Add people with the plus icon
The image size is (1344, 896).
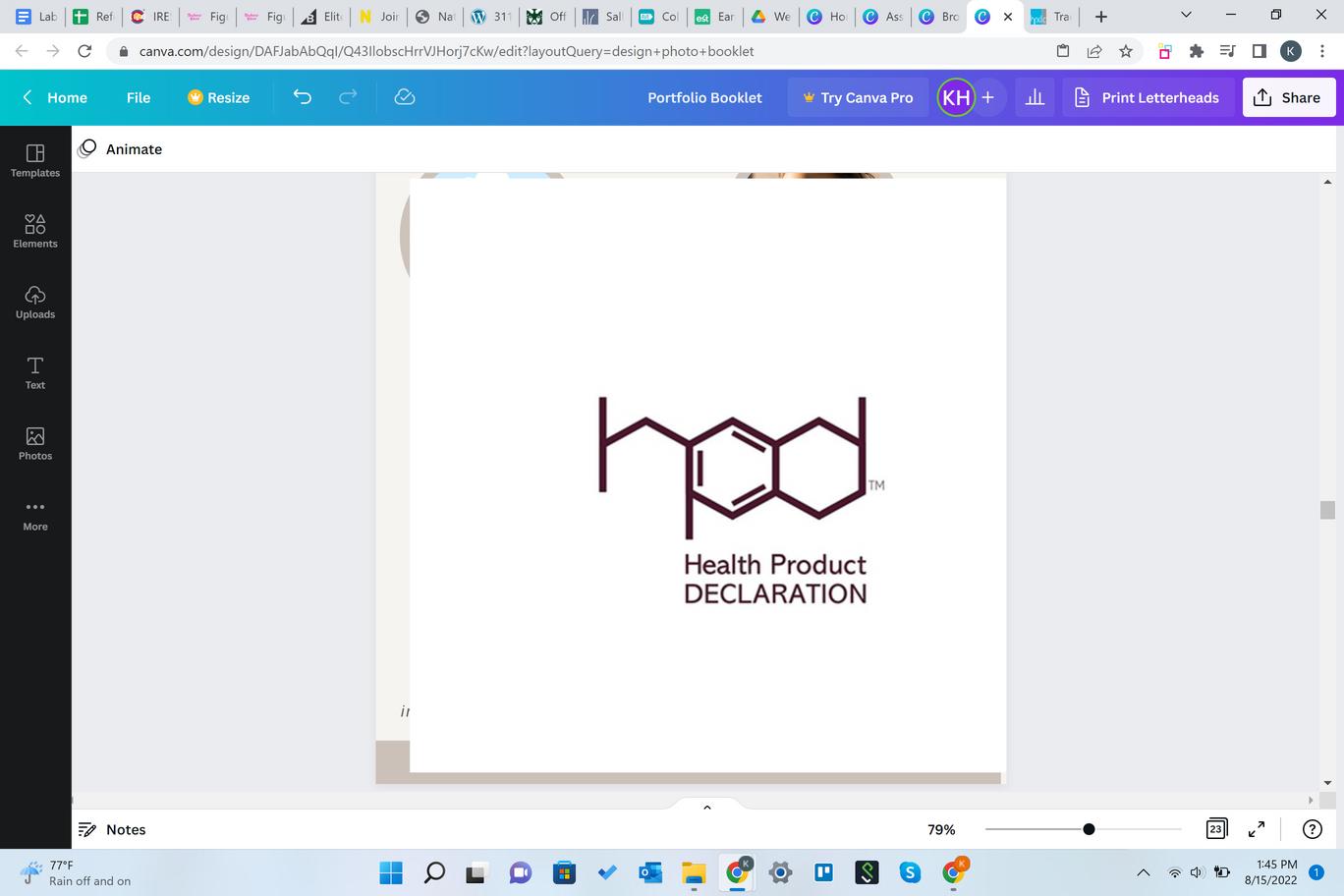[x=988, y=97]
